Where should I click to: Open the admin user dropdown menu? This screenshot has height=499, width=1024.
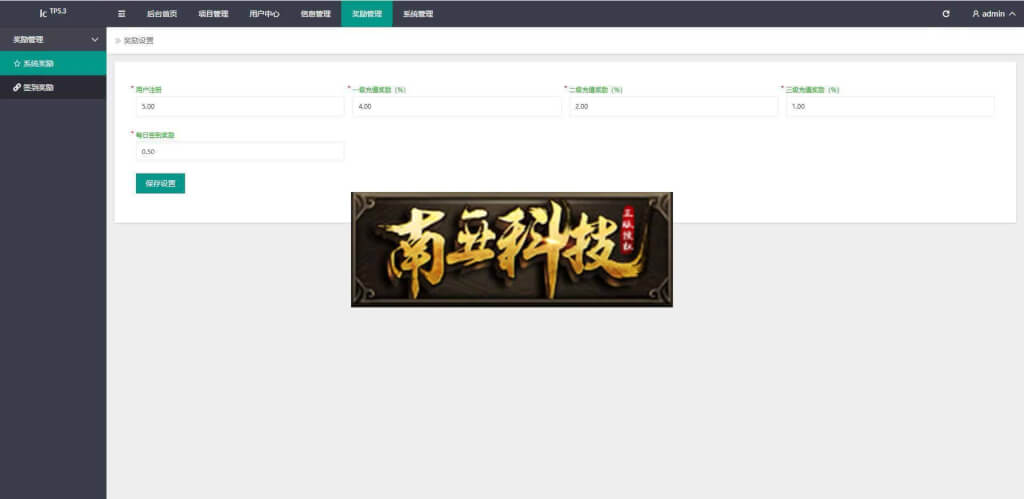click(x=993, y=14)
